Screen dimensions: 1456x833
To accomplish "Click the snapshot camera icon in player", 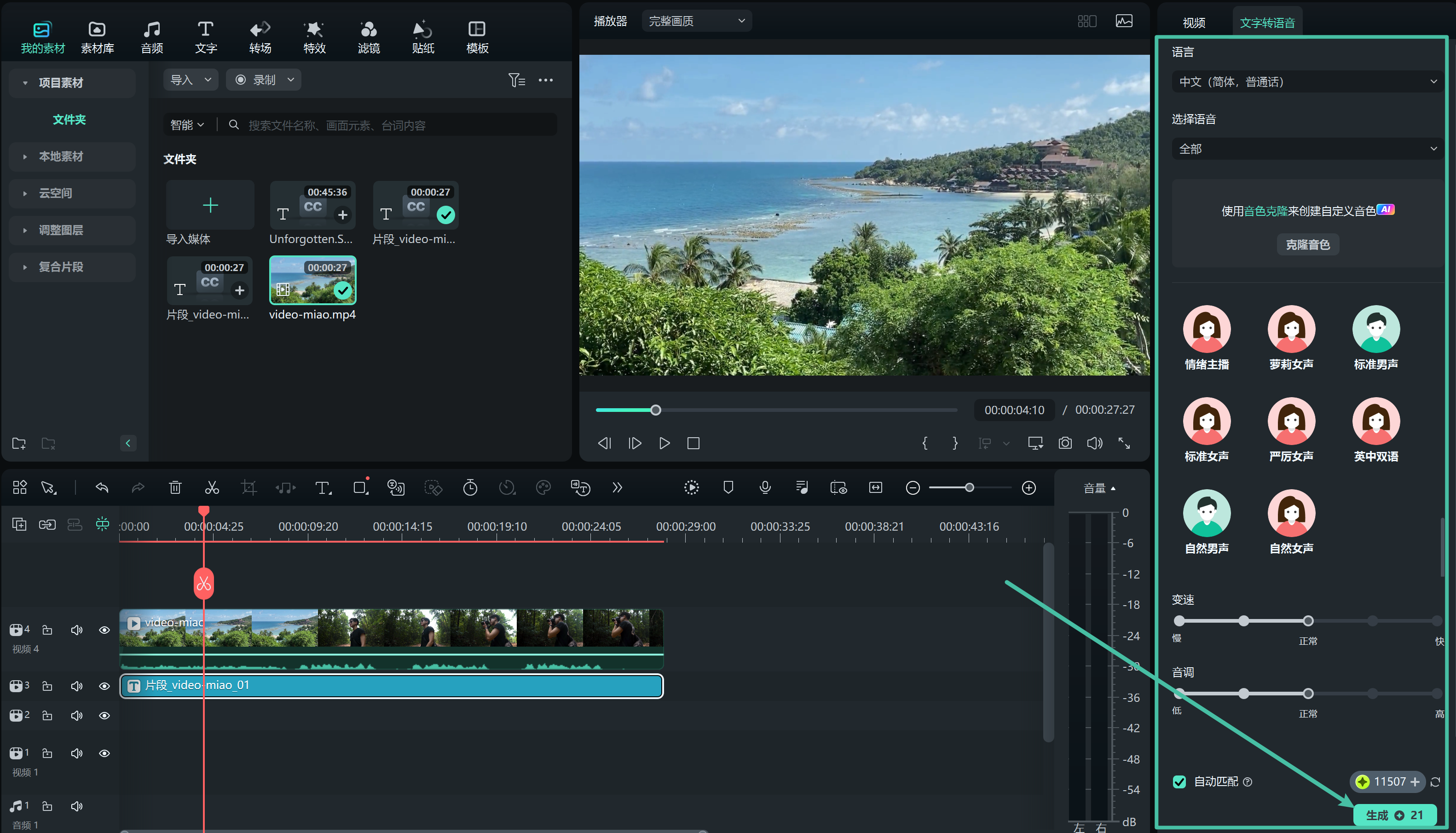I will tap(1065, 443).
